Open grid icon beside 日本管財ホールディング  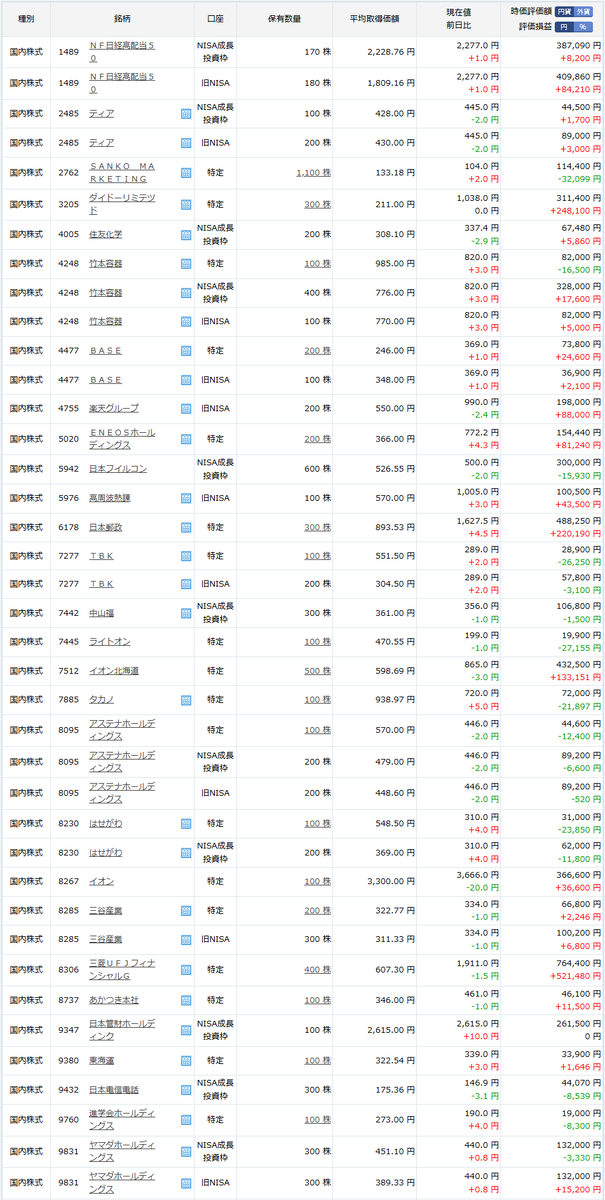pyautogui.click(x=186, y=1030)
